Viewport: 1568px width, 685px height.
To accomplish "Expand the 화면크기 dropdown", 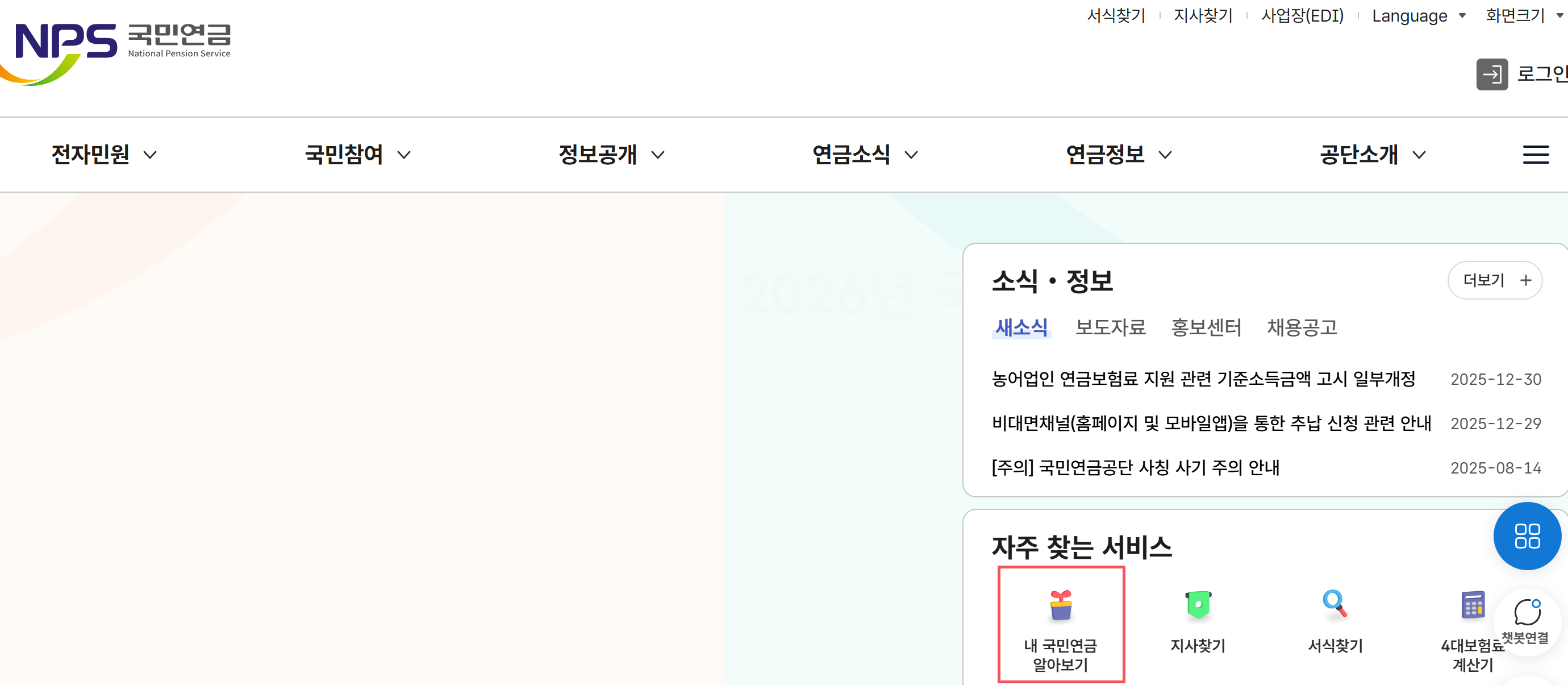I will 1523,16.
